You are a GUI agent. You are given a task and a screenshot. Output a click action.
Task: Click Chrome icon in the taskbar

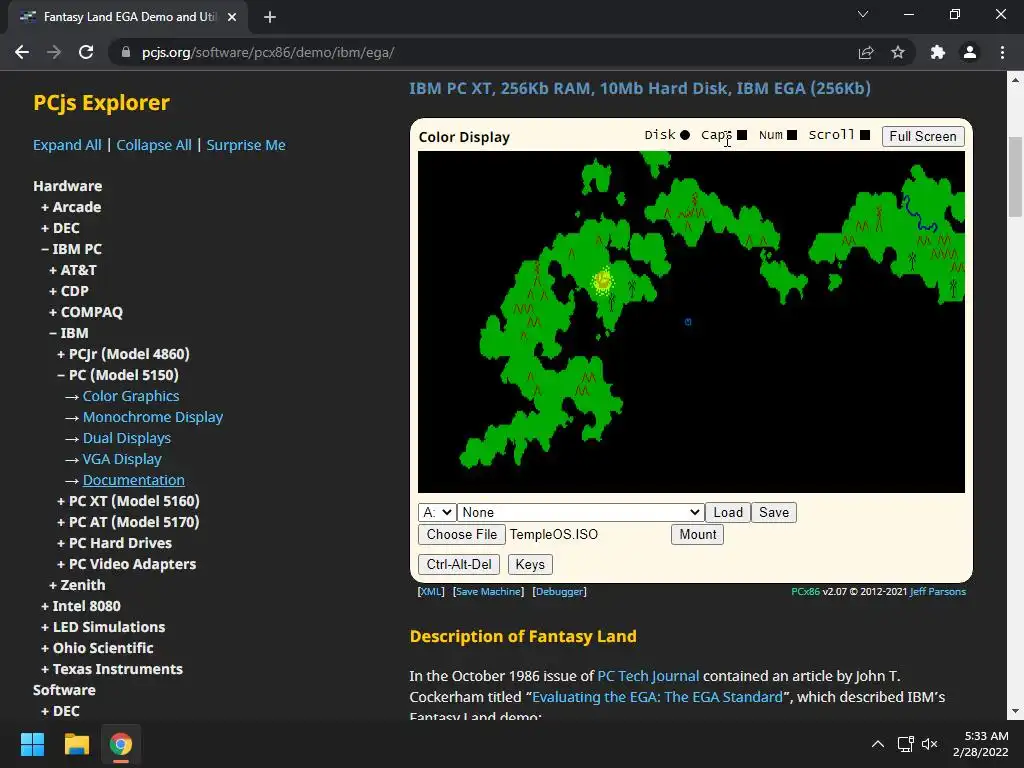coord(121,744)
